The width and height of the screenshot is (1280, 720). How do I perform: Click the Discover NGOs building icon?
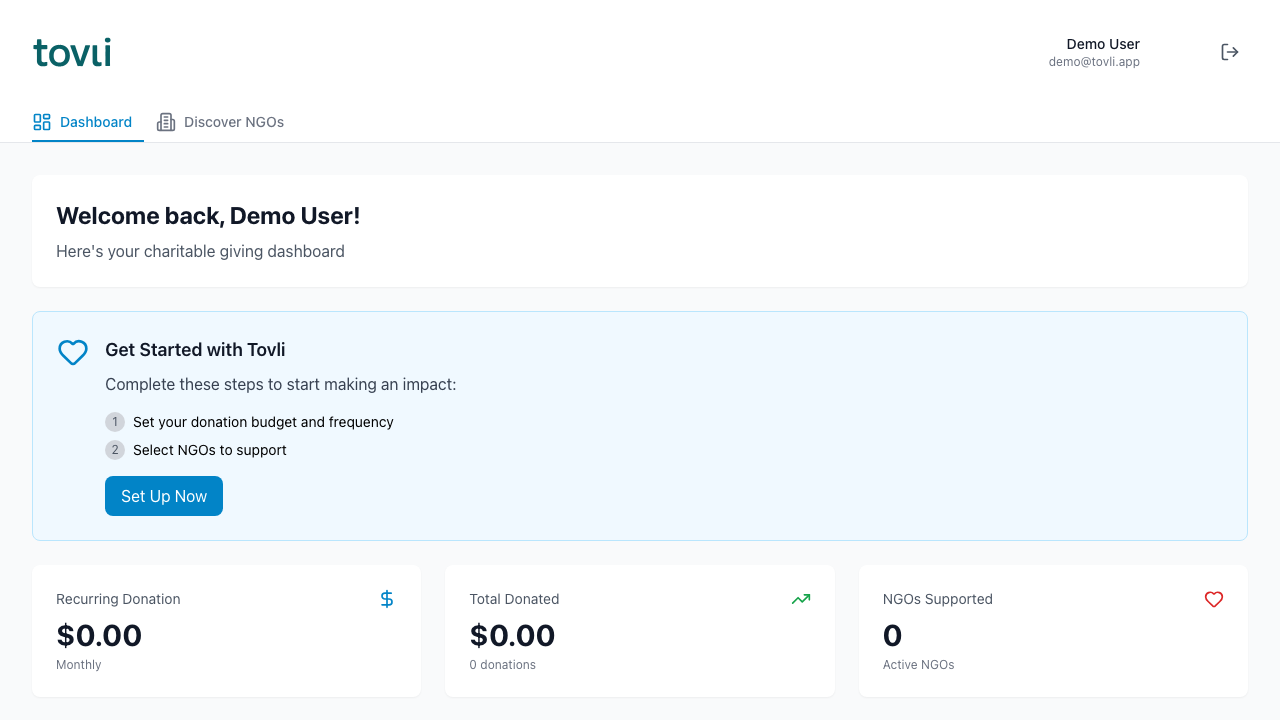166,122
